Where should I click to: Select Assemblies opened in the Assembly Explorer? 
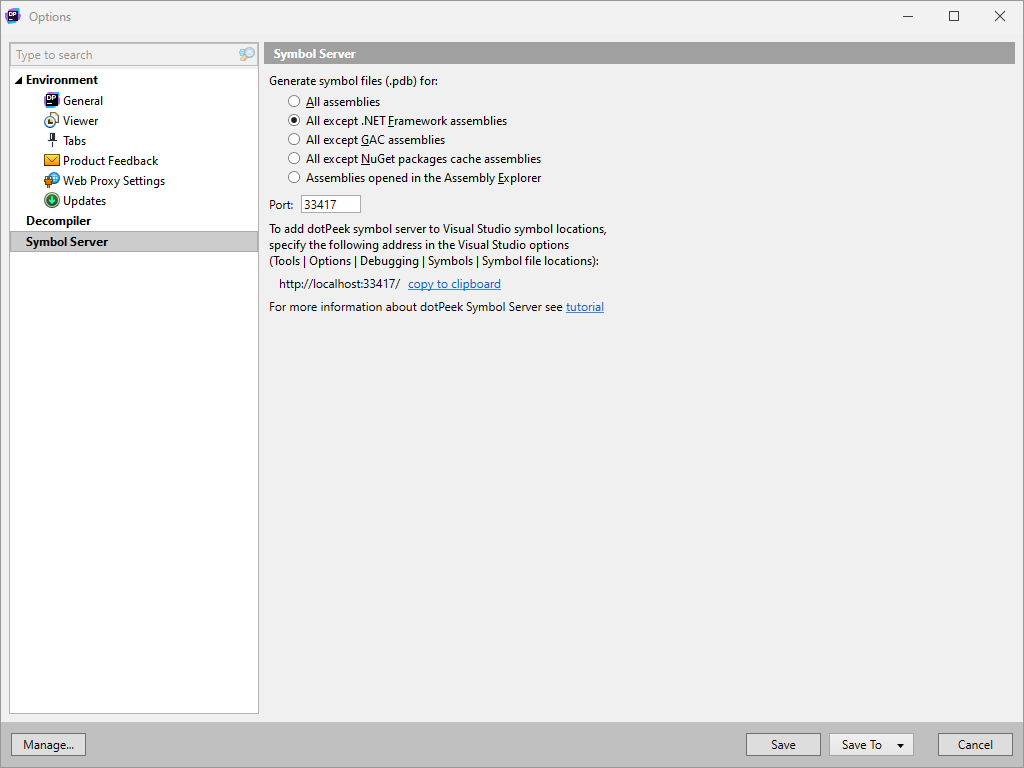pos(294,177)
